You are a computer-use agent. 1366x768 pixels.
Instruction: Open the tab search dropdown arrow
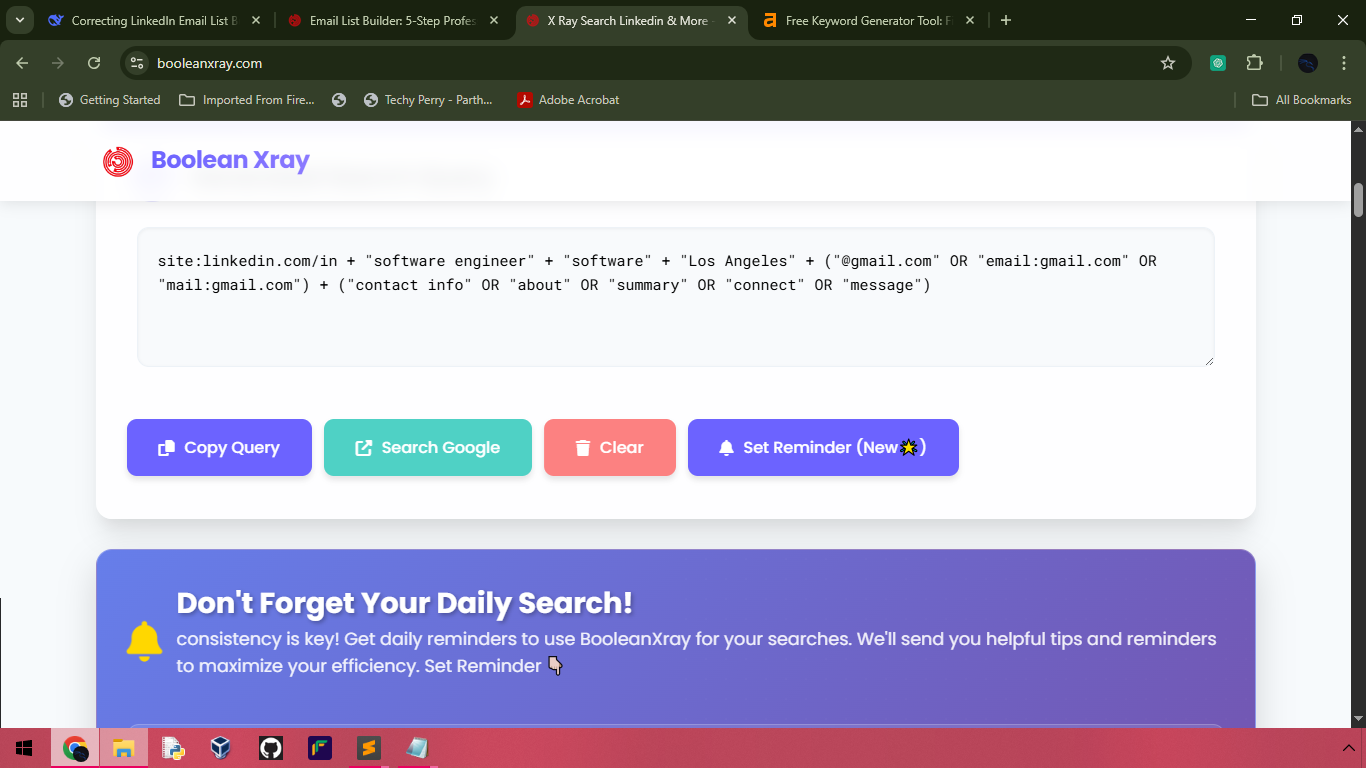click(20, 20)
